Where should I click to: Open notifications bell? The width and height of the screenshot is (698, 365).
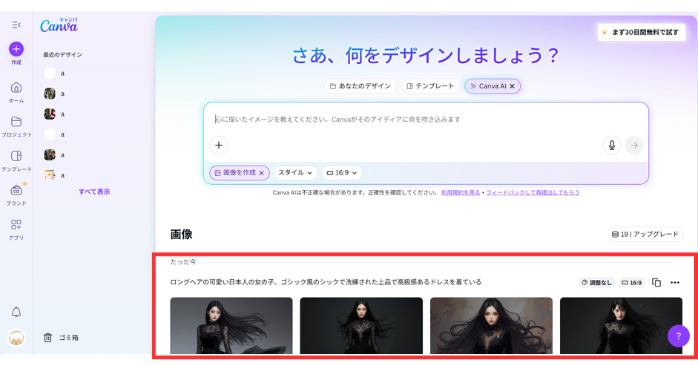[16, 312]
